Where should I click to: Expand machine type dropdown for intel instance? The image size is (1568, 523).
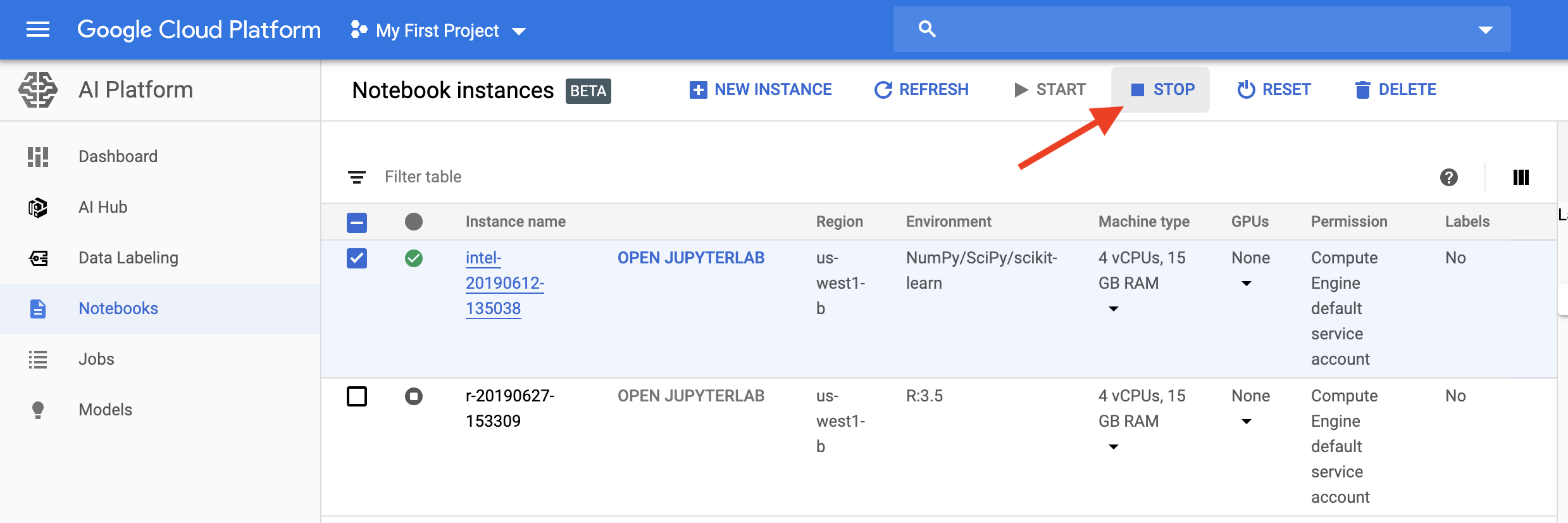[x=1114, y=309]
